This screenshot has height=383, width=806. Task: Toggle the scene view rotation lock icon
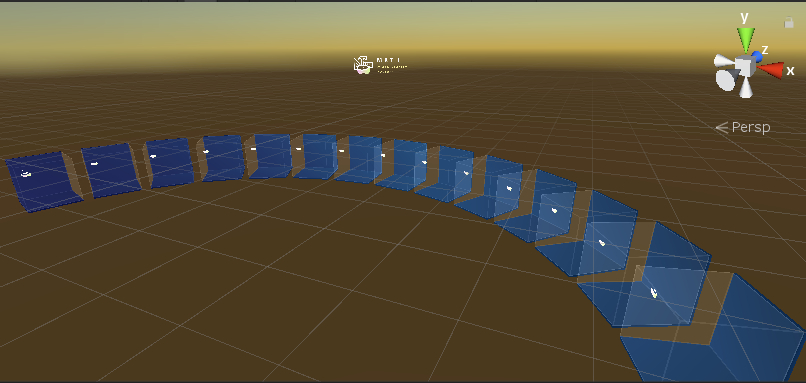(x=789, y=22)
